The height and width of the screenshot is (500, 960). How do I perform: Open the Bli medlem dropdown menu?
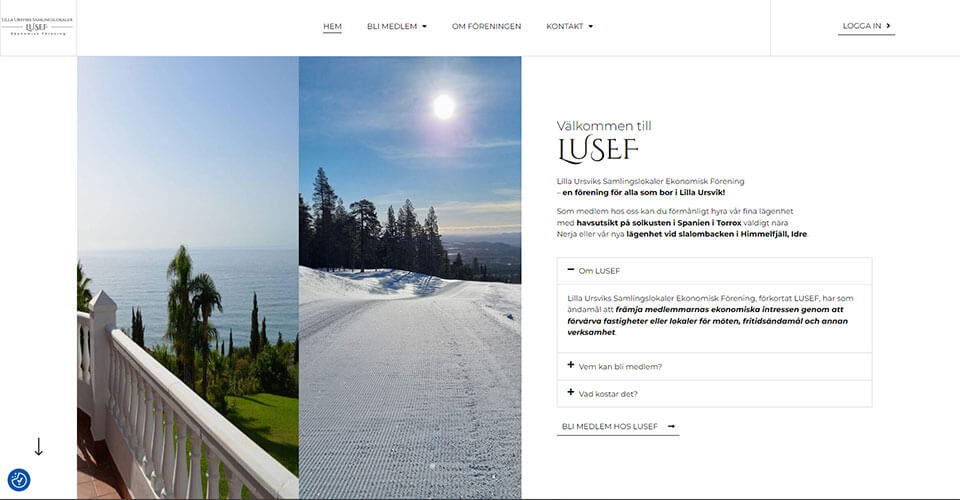tap(397, 26)
